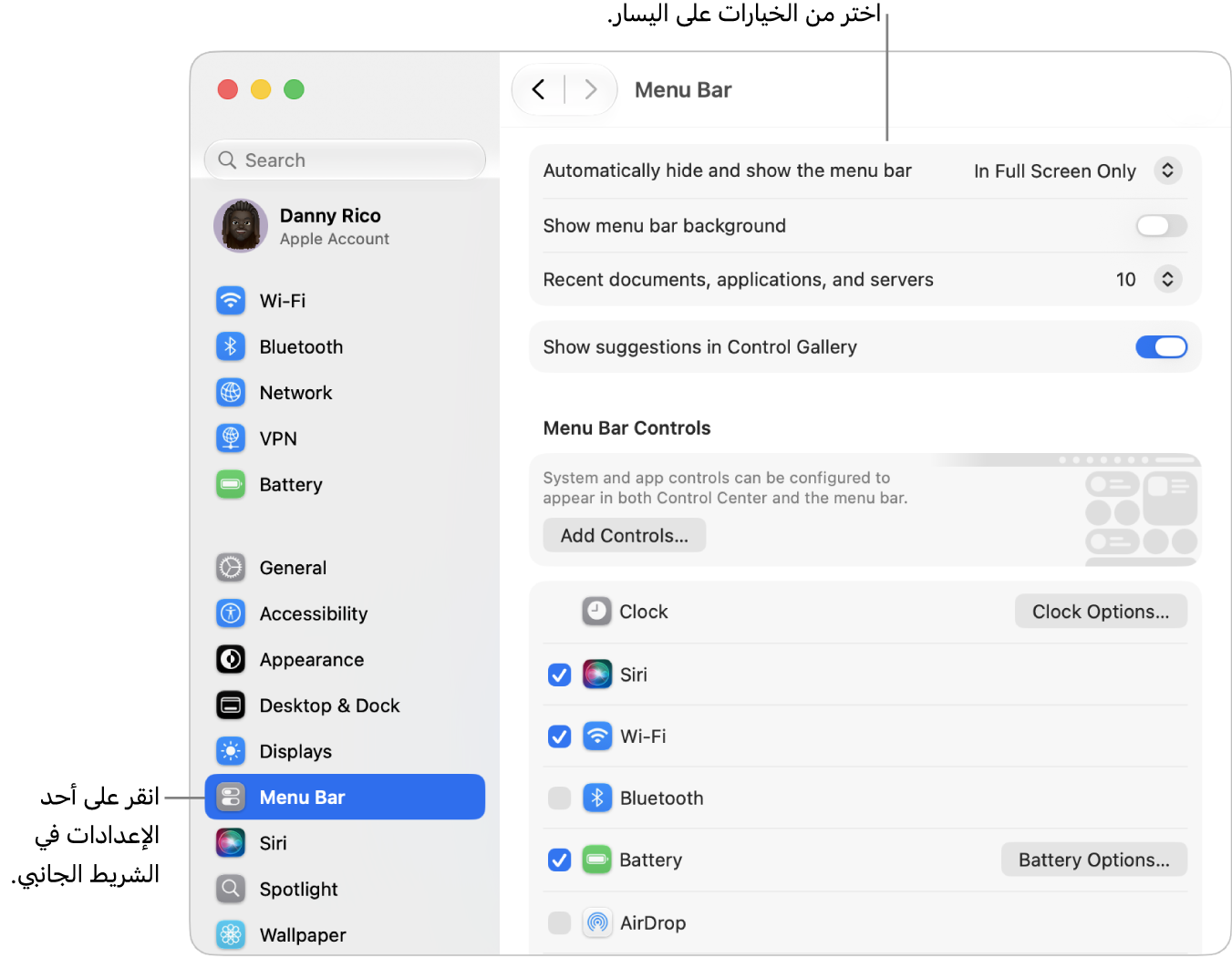This screenshot has width=1232, height=958.
Task: Select Displays in the sidebar
Action: (345, 751)
